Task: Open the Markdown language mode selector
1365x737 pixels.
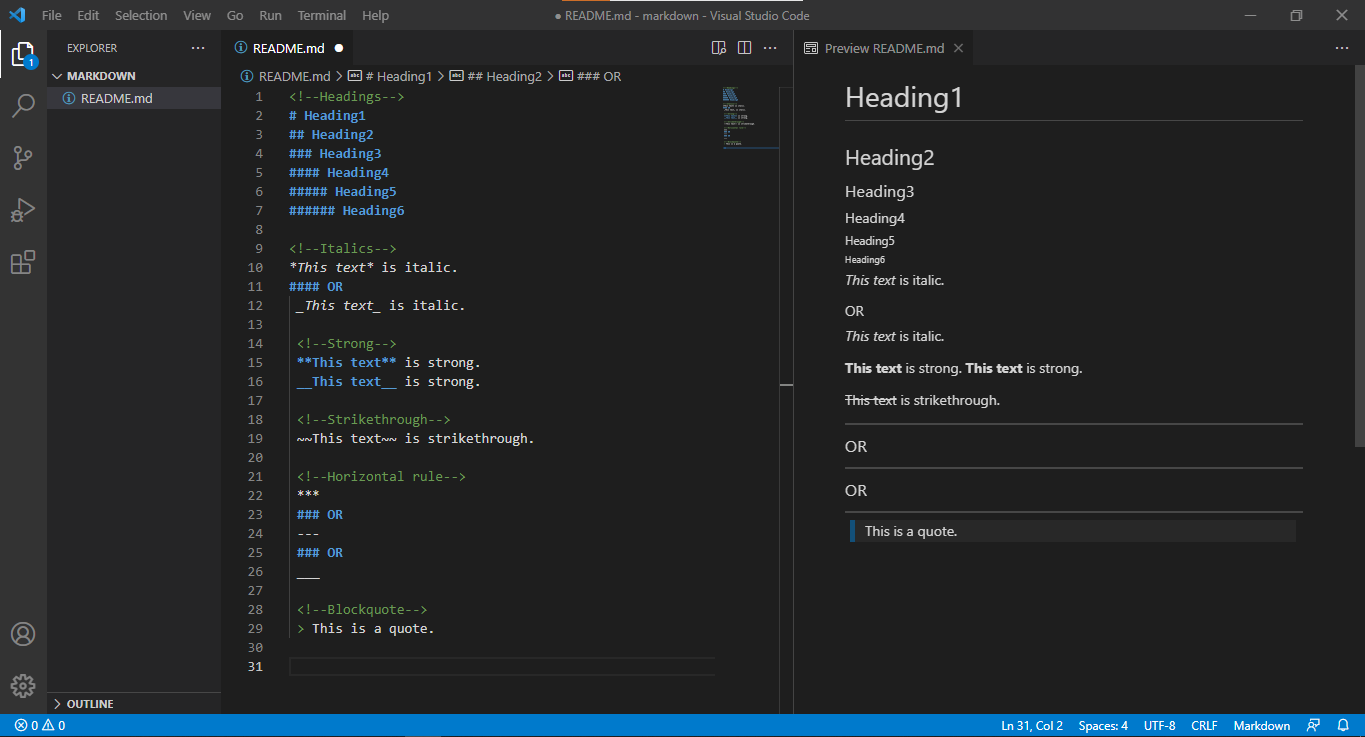Action: point(1261,725)
